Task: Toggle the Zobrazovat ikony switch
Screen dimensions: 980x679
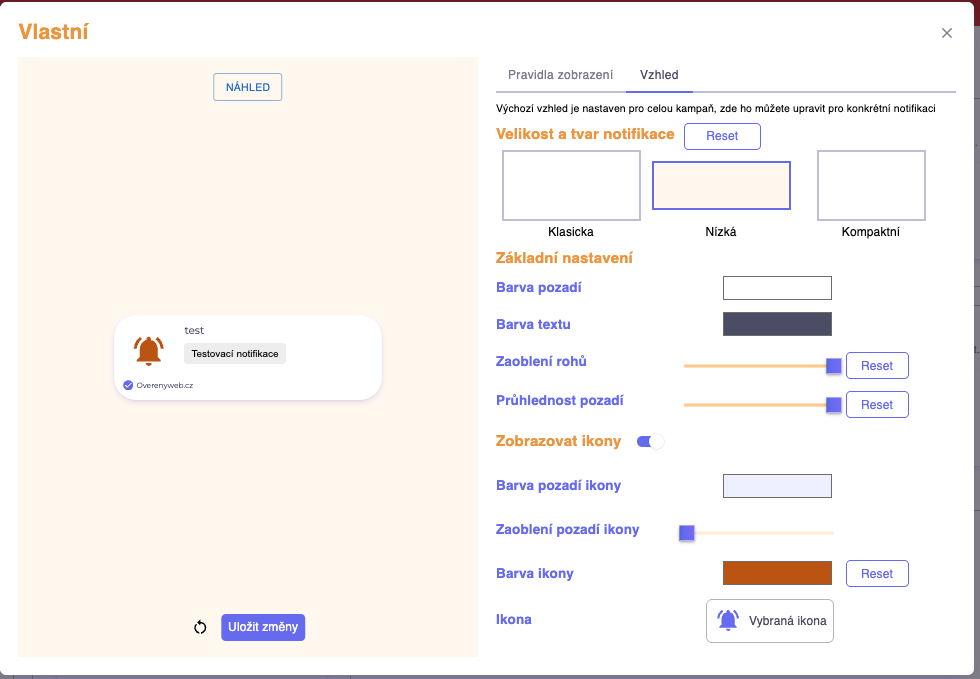Action: tap(650, 441)
